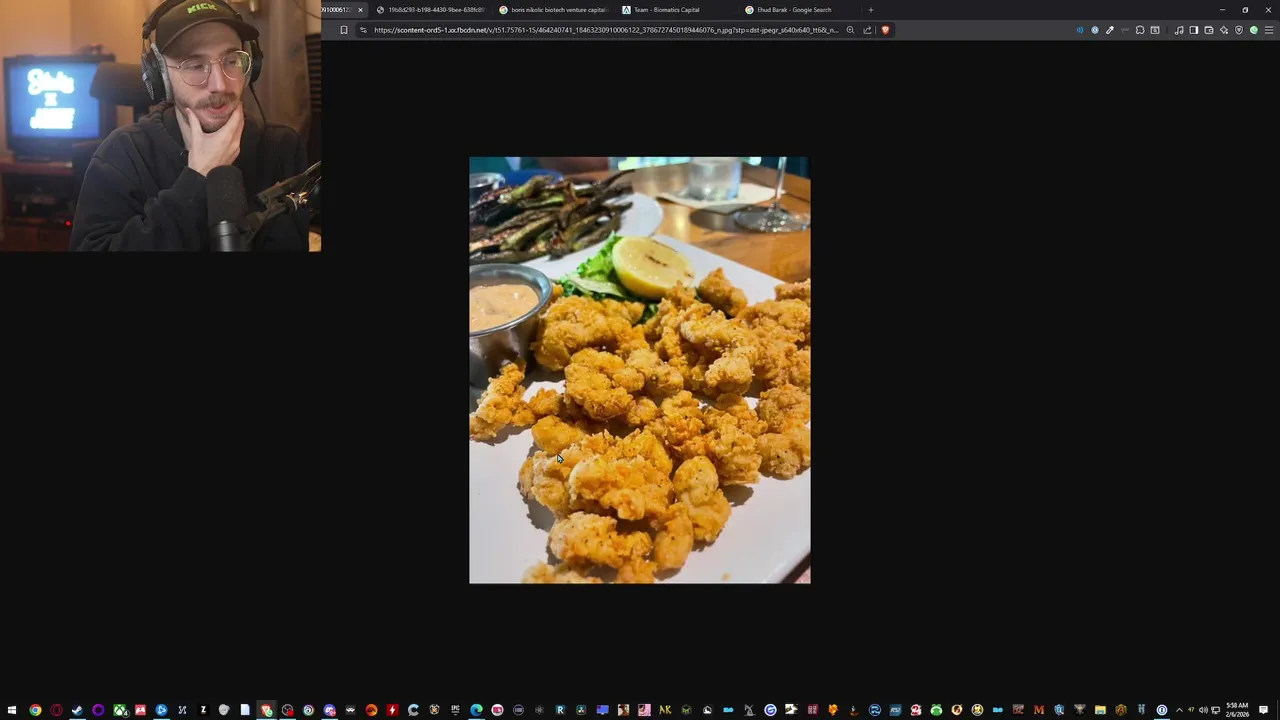Open Discord from the taskbar

(x=329, y=710)
